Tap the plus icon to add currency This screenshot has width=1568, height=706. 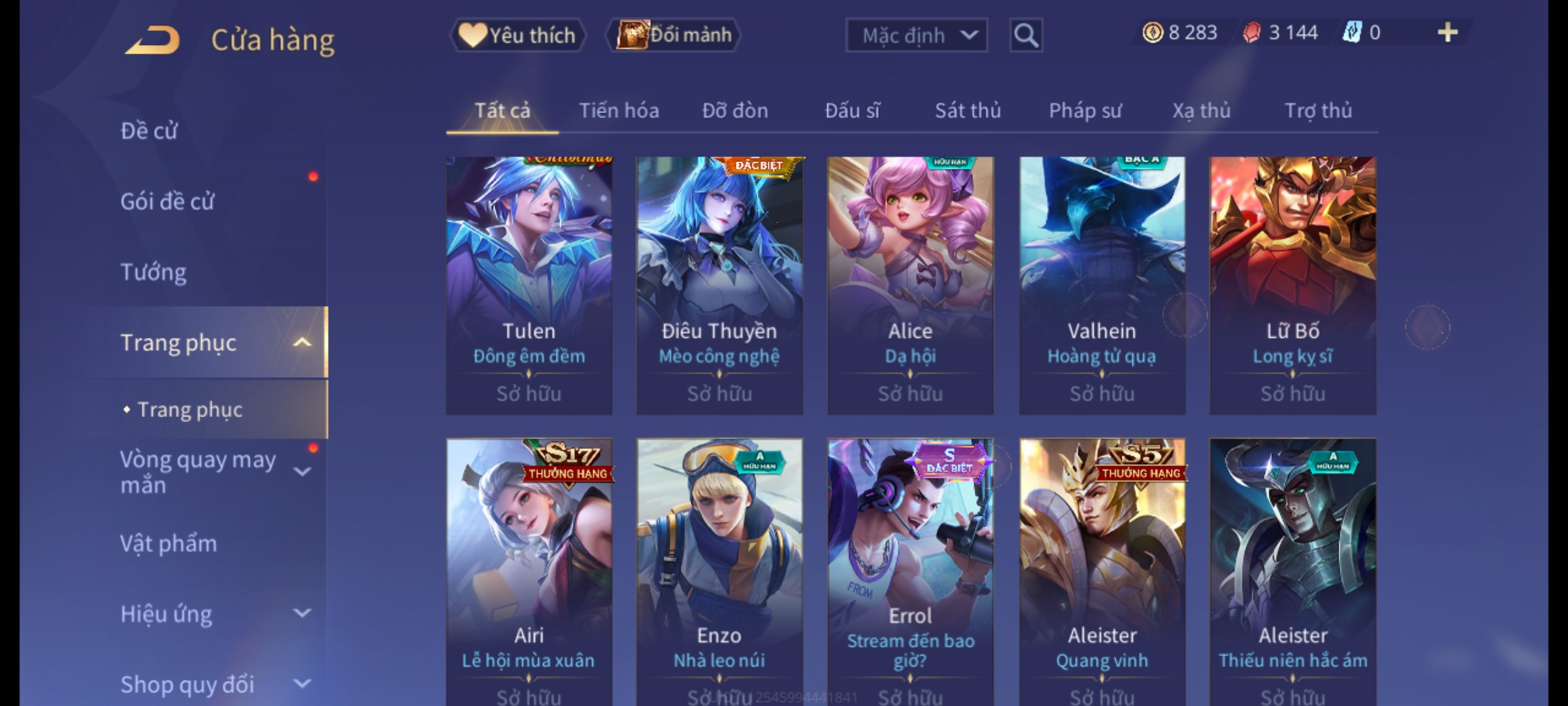coord(1448,33)
